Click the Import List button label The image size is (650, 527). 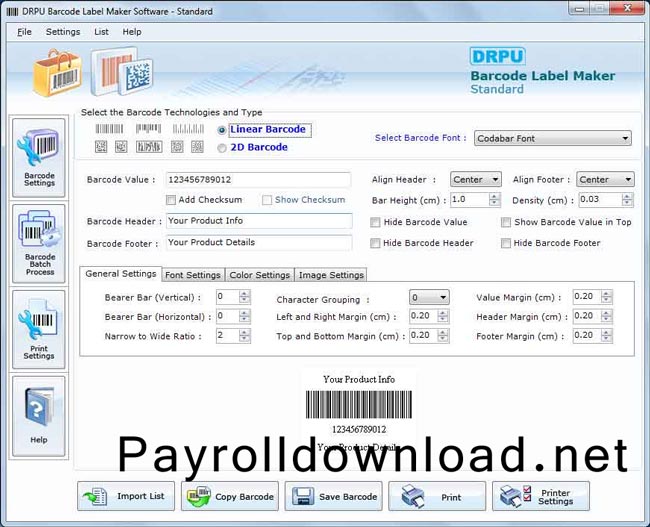click(141, 496)
